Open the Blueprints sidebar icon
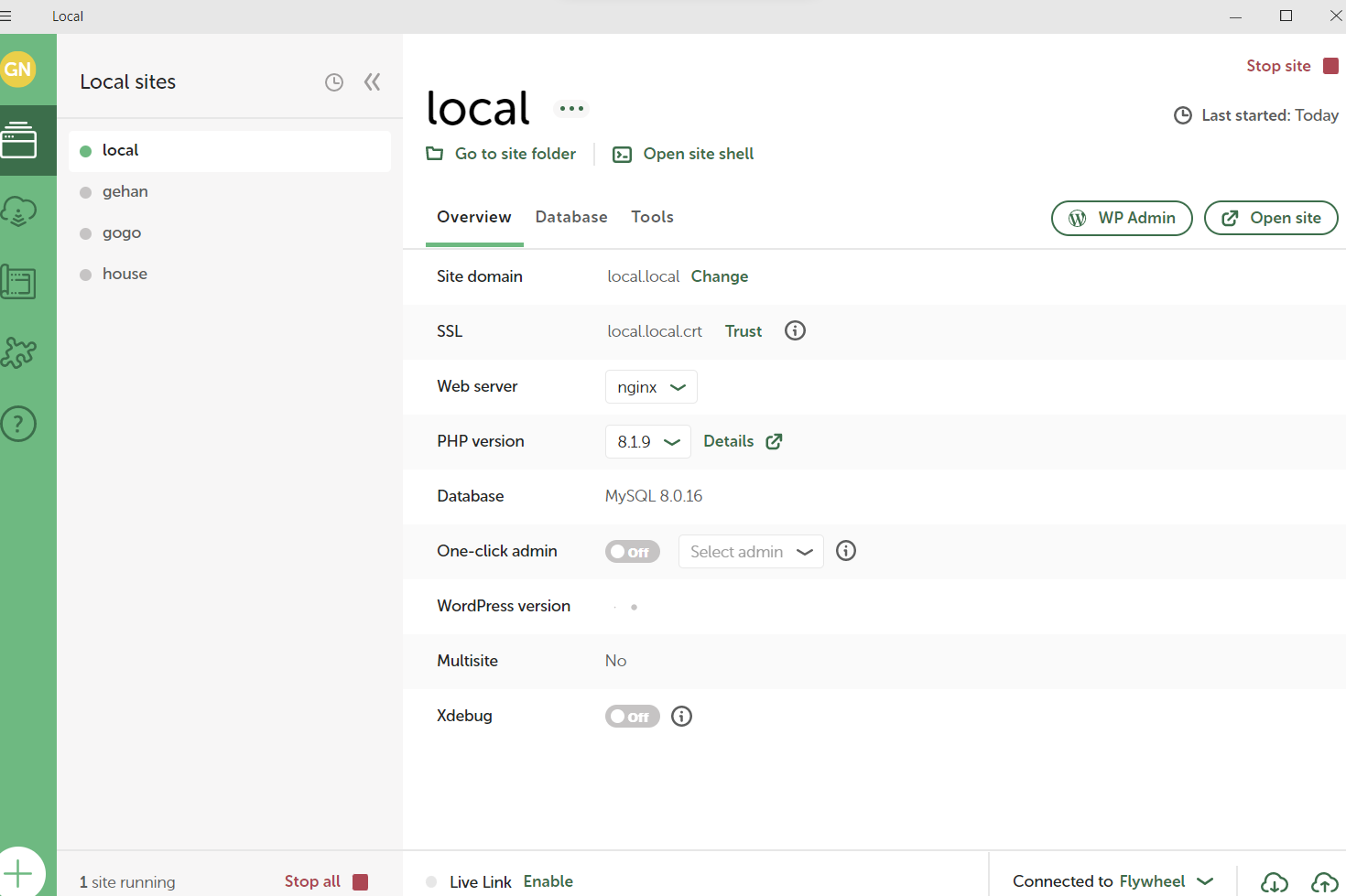The image size is (1346, 896). click(19, 282)
